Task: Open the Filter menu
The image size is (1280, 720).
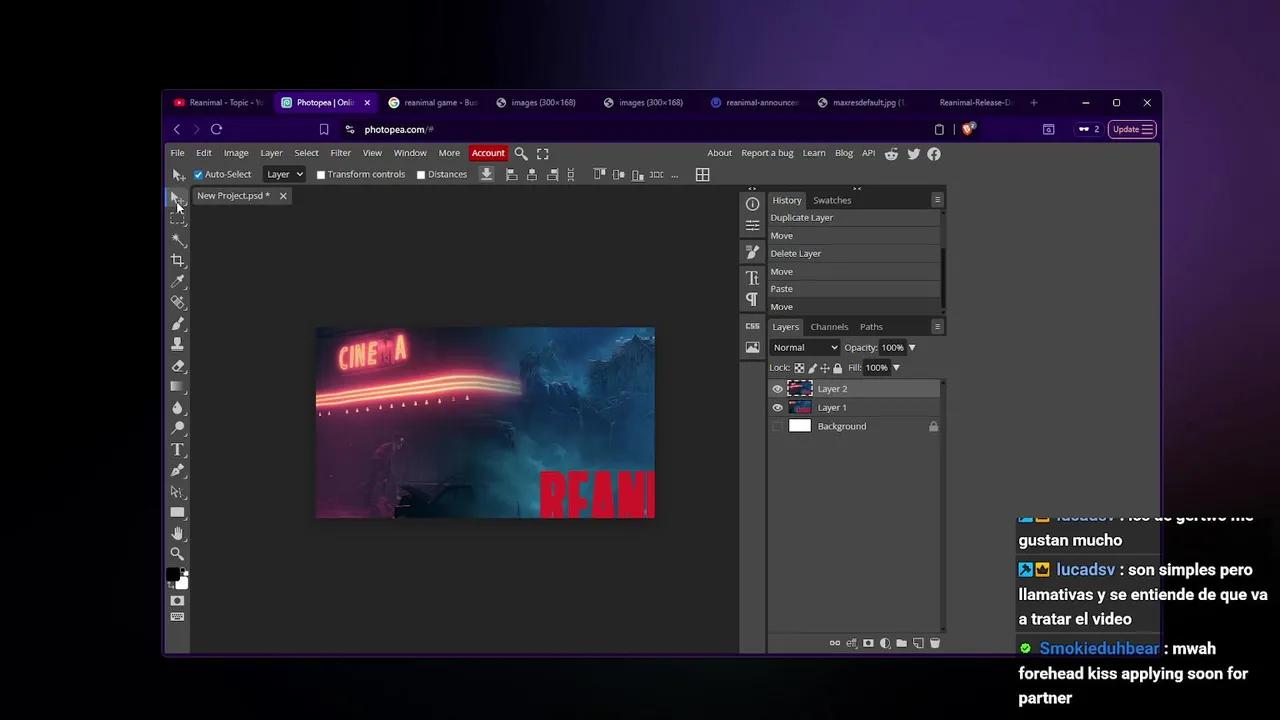Action: coord(340,153)
